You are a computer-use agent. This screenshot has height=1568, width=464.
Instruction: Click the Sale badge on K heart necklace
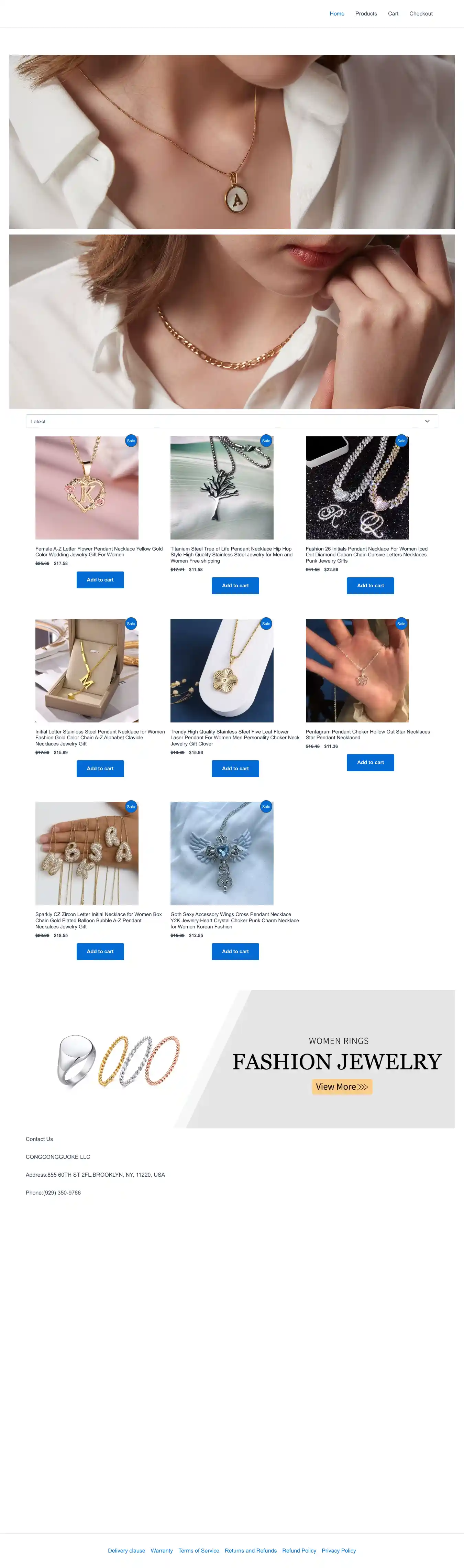tap(131, 441)
